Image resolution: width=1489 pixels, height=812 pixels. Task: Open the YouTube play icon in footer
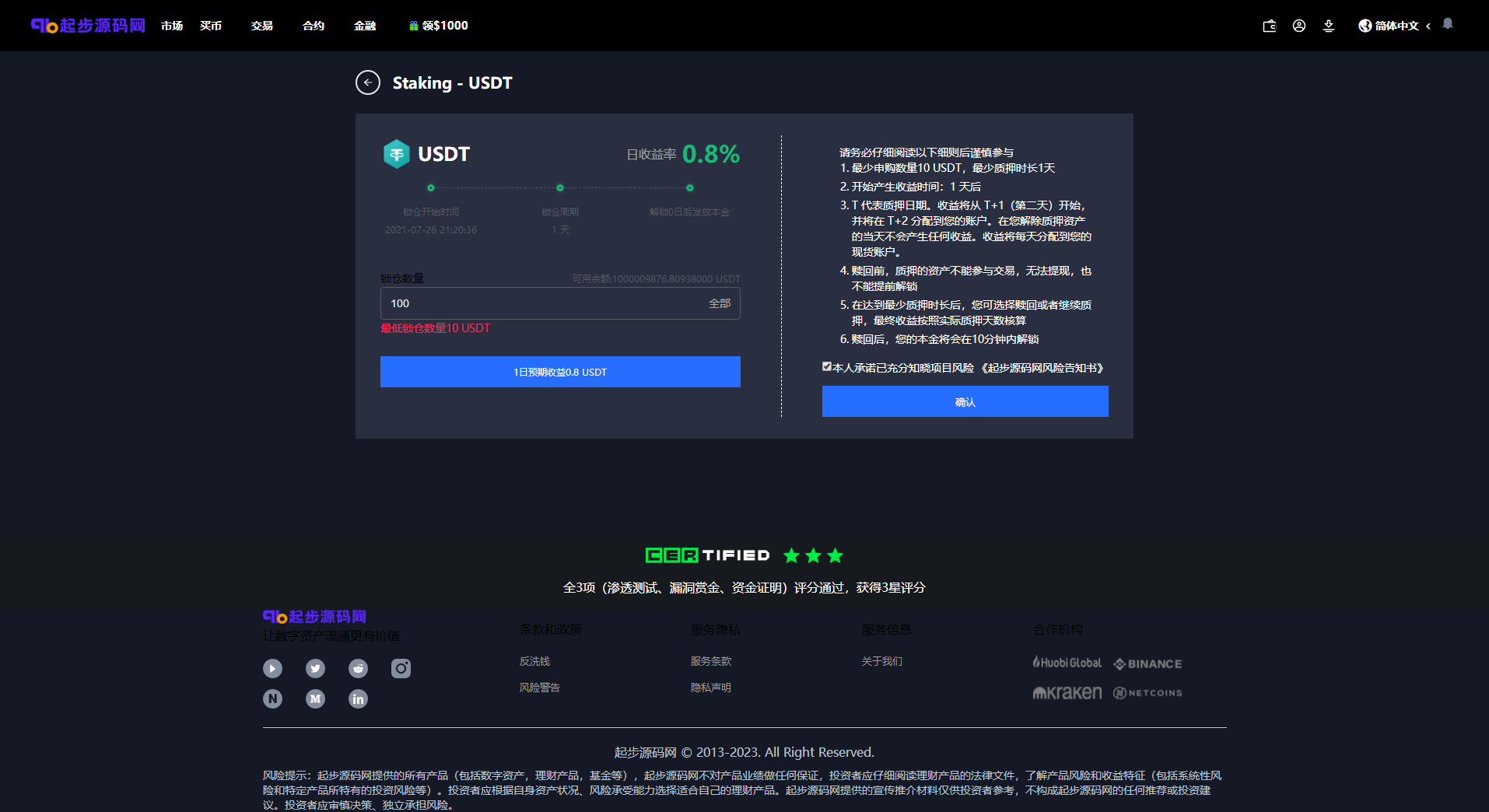272,668
